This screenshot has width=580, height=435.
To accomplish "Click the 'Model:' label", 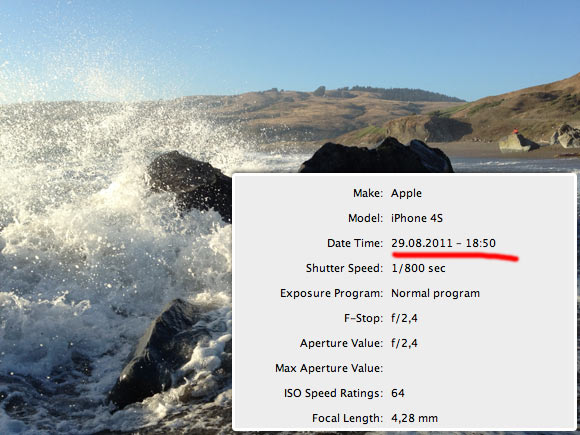I will point(365,218).
